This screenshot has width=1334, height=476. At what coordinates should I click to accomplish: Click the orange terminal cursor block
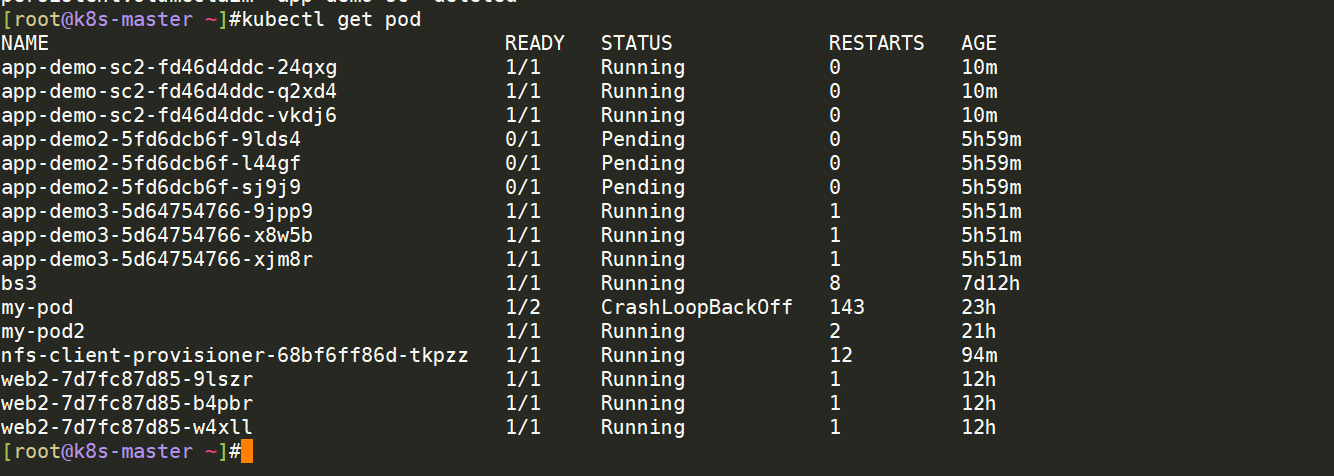coord(247,452)
